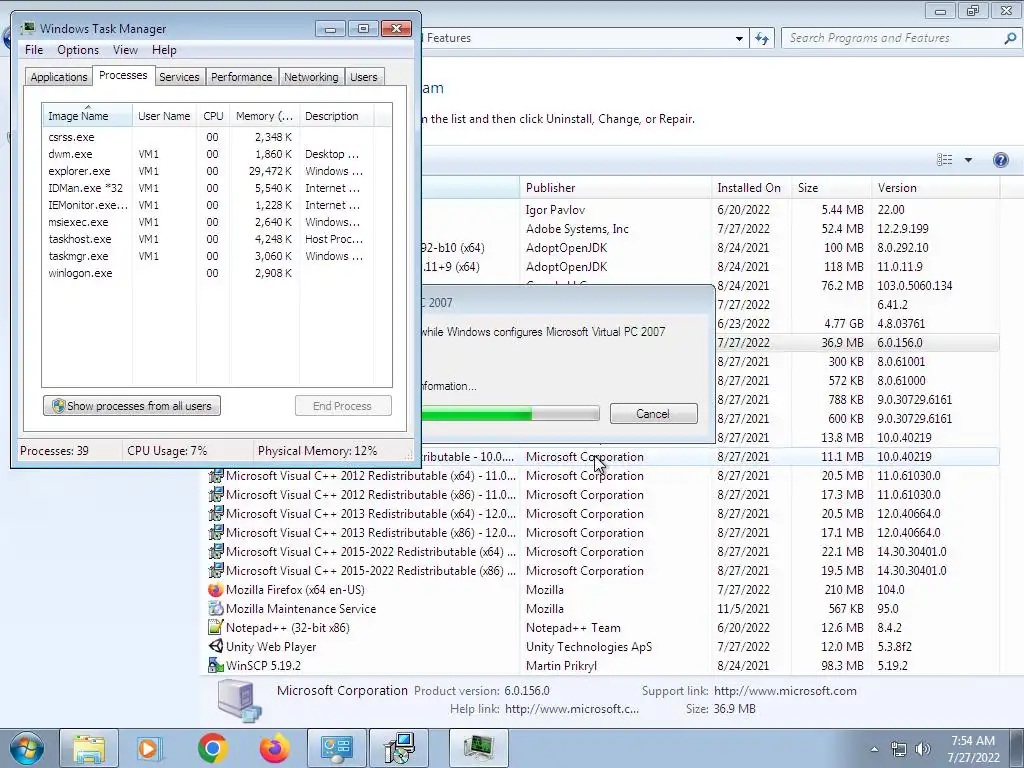The image size is (1024, 768).
Task: Click the volume speaker tray icon
Action: point(923,749)
